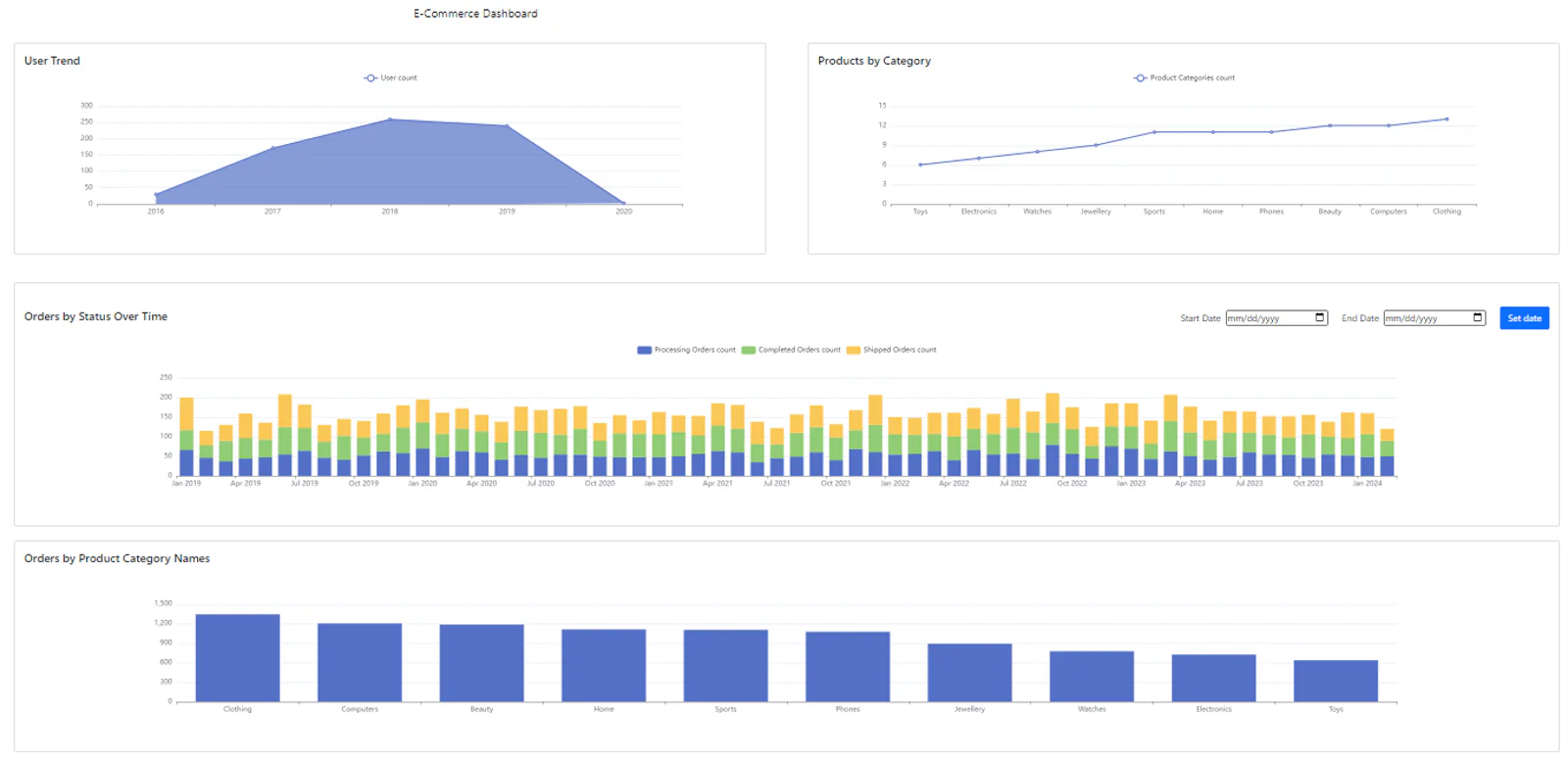1568x765 pixels.
Task: Open the End Date calendar picker icon
Action: (x=1478, y=317)
